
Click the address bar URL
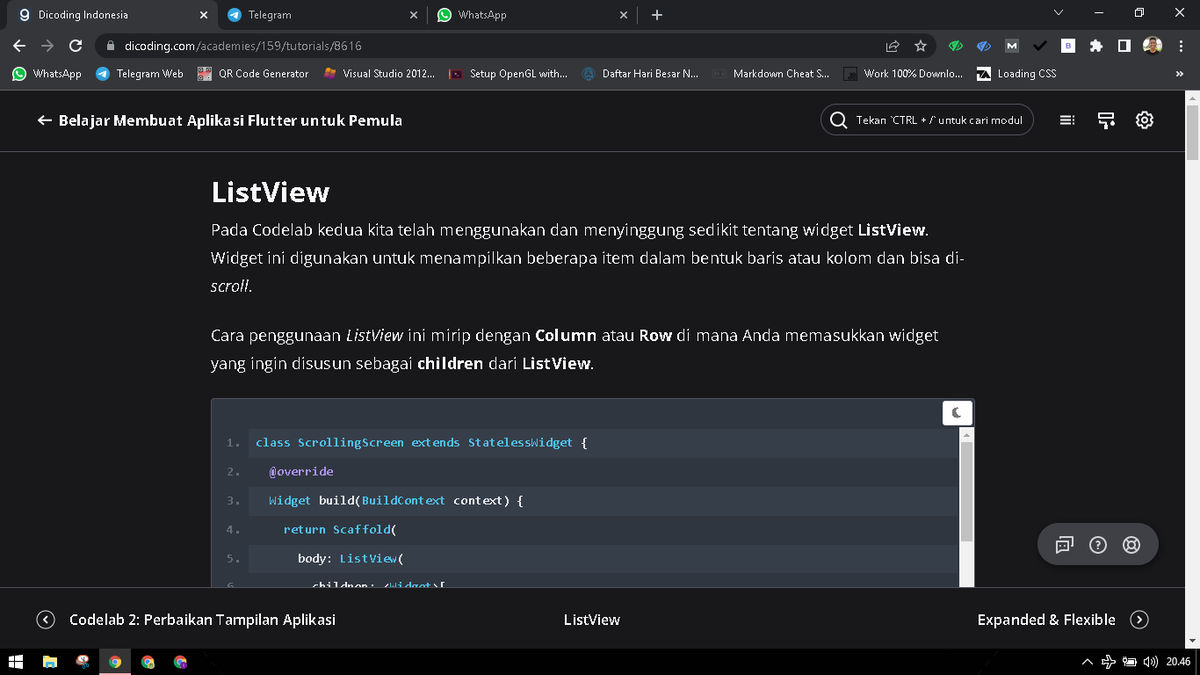pyautogui.click(x=243, y=46)
